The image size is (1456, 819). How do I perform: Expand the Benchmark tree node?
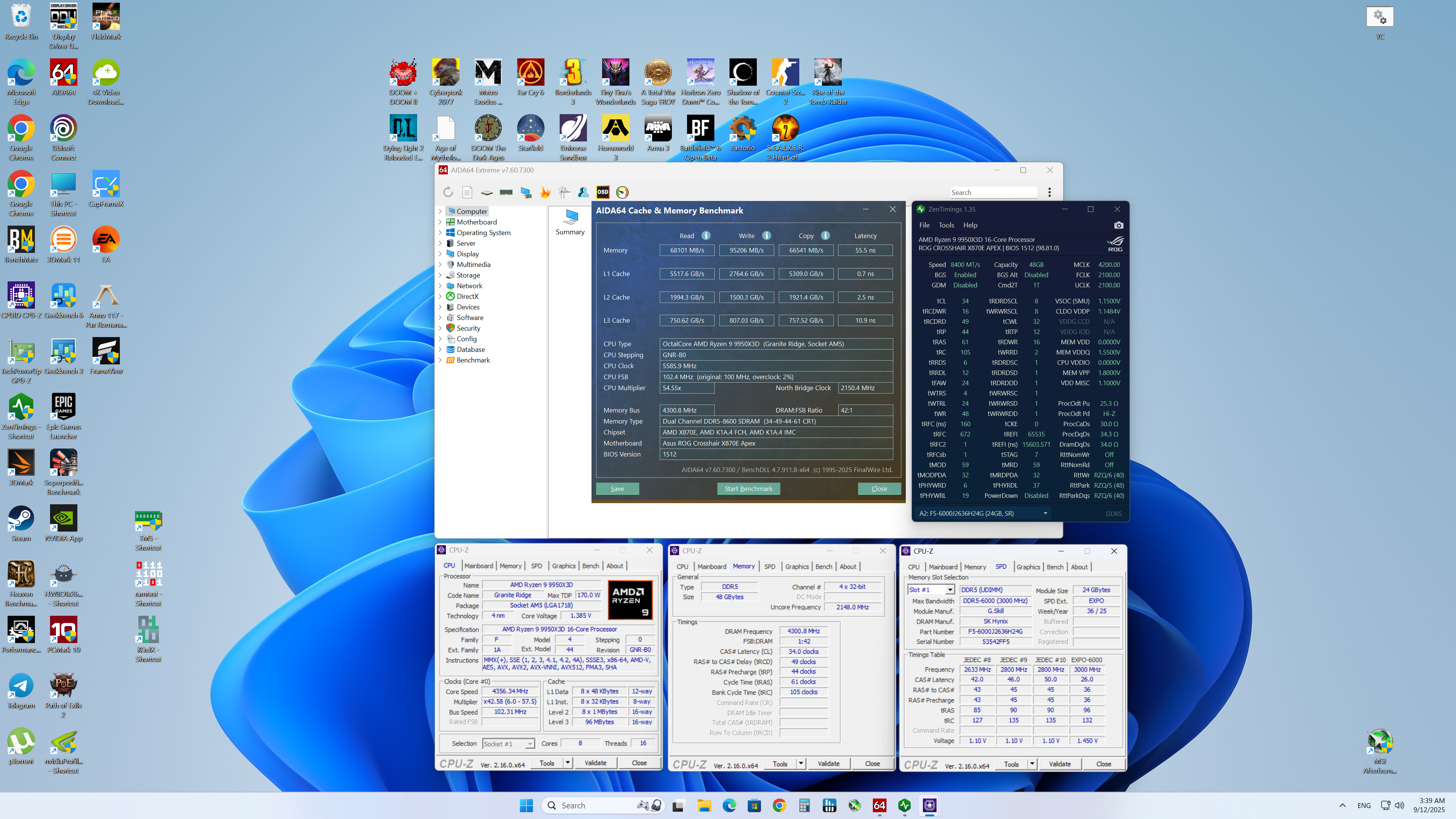[440, 360]
